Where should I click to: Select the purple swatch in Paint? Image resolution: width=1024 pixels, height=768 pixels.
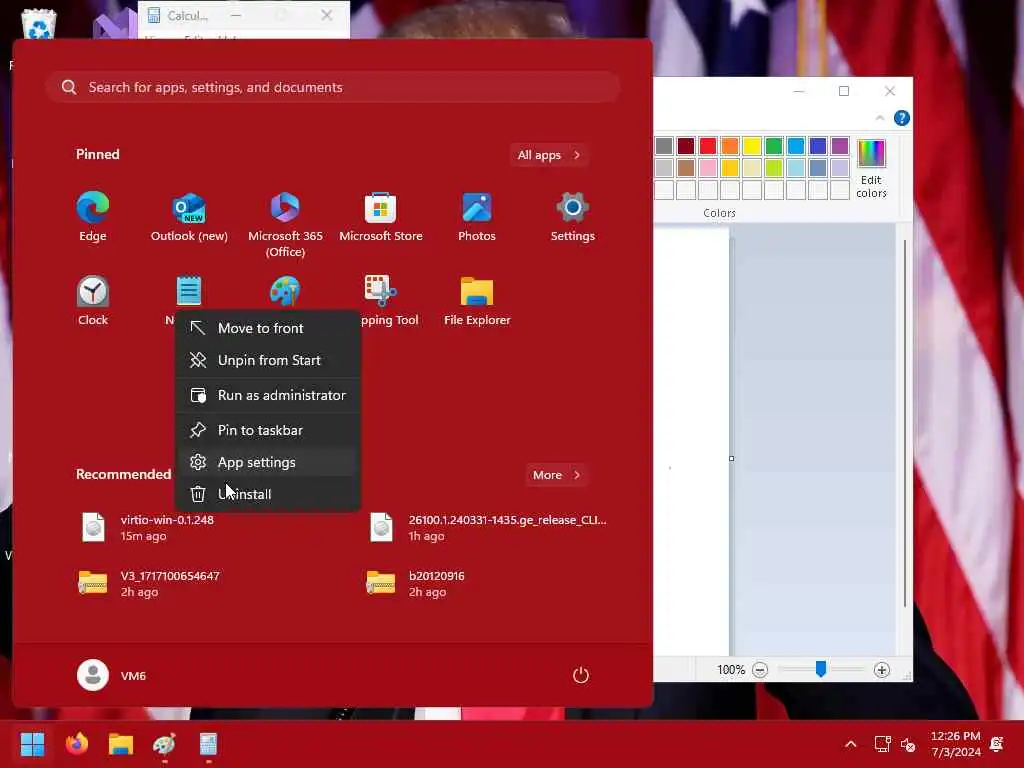pyautogui.click(x=840, y=146)
